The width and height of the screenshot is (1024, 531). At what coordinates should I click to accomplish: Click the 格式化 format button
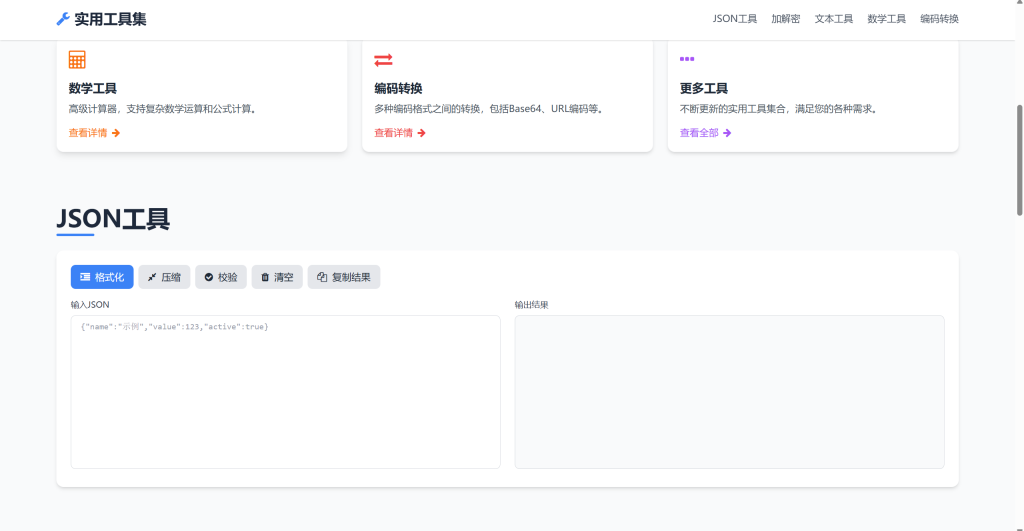coord(102,277)
